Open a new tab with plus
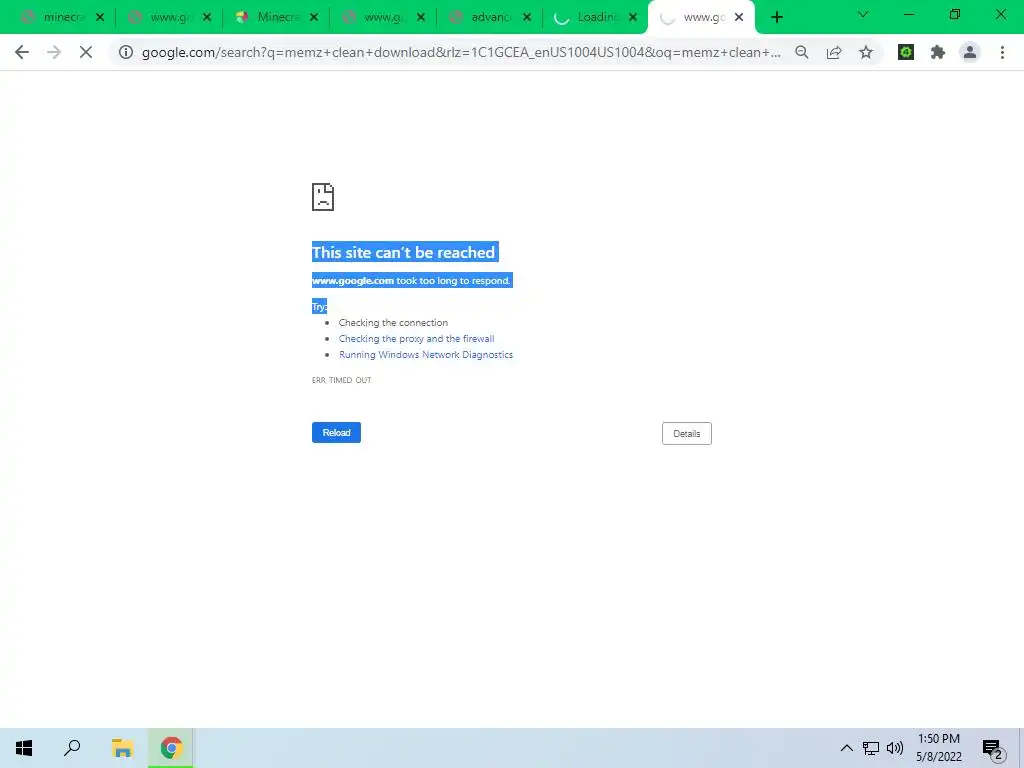Screen dimensions: 1024x768 pos(776,18)
